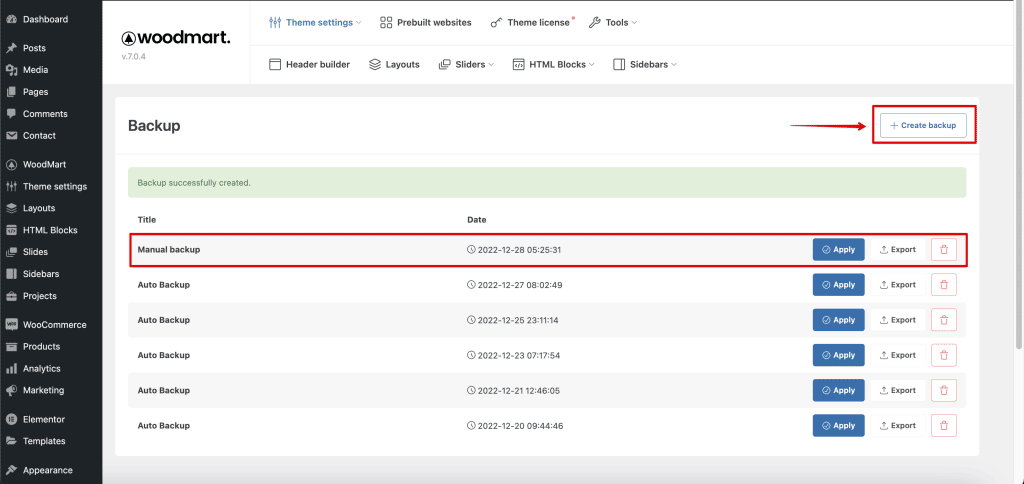This screenshot has height=484, width=1024.
Task: Delete the Manual backup using trash icon
Action: [943, 250]
